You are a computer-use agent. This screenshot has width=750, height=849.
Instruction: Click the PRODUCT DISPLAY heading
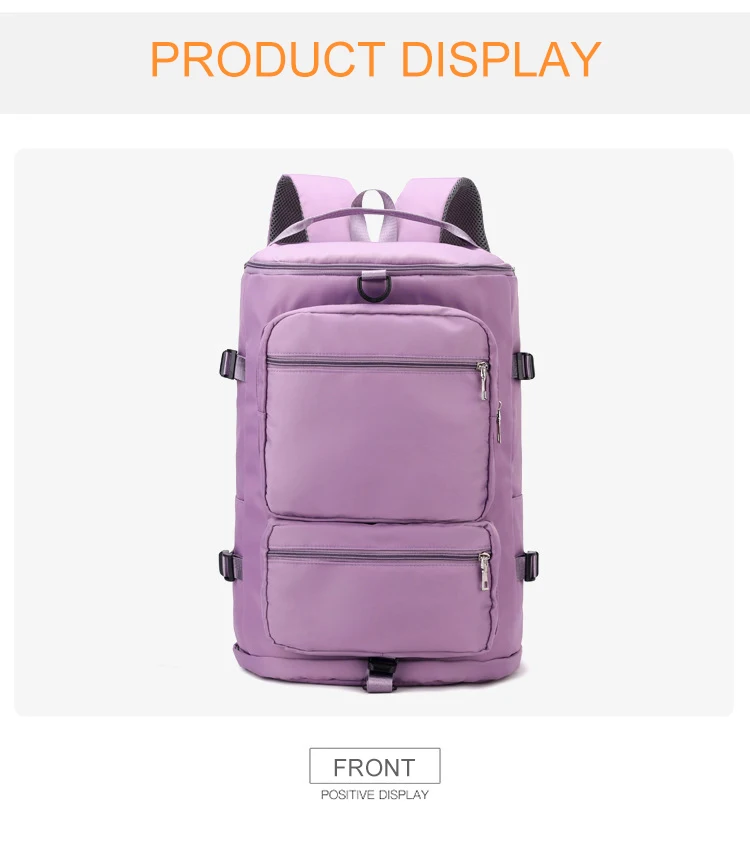375,58
